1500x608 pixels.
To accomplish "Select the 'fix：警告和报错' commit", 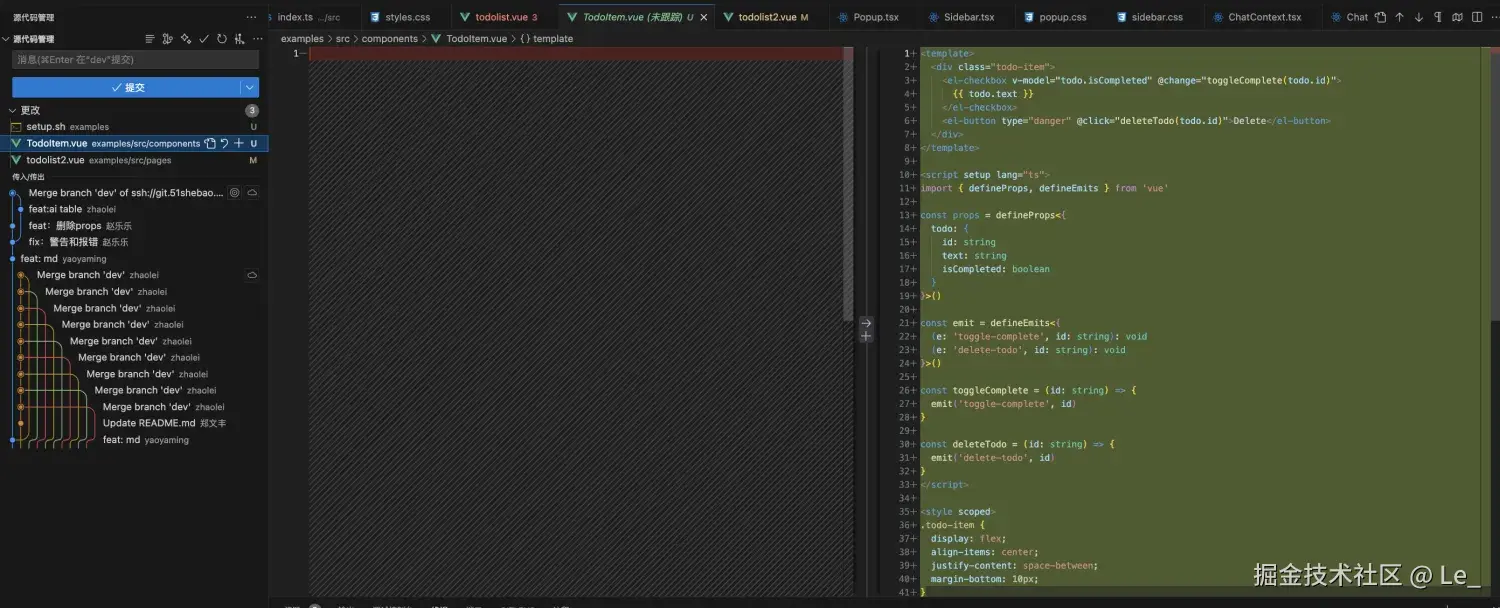I will point(78,242).
